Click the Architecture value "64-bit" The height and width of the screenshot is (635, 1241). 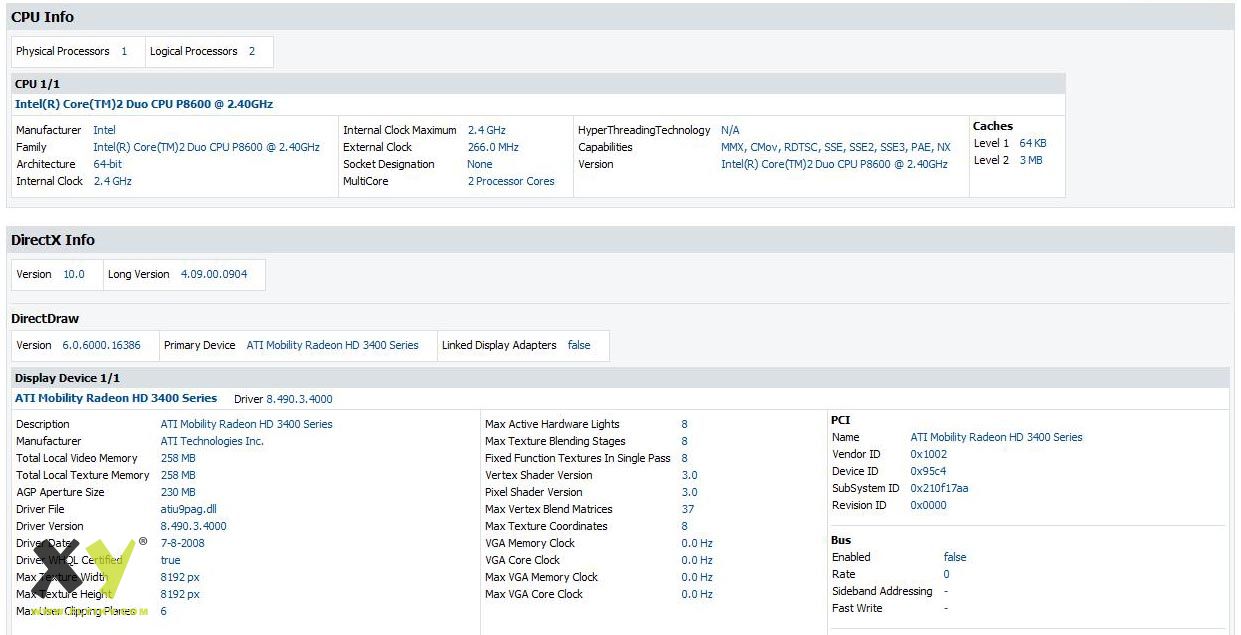coord(107,164)
